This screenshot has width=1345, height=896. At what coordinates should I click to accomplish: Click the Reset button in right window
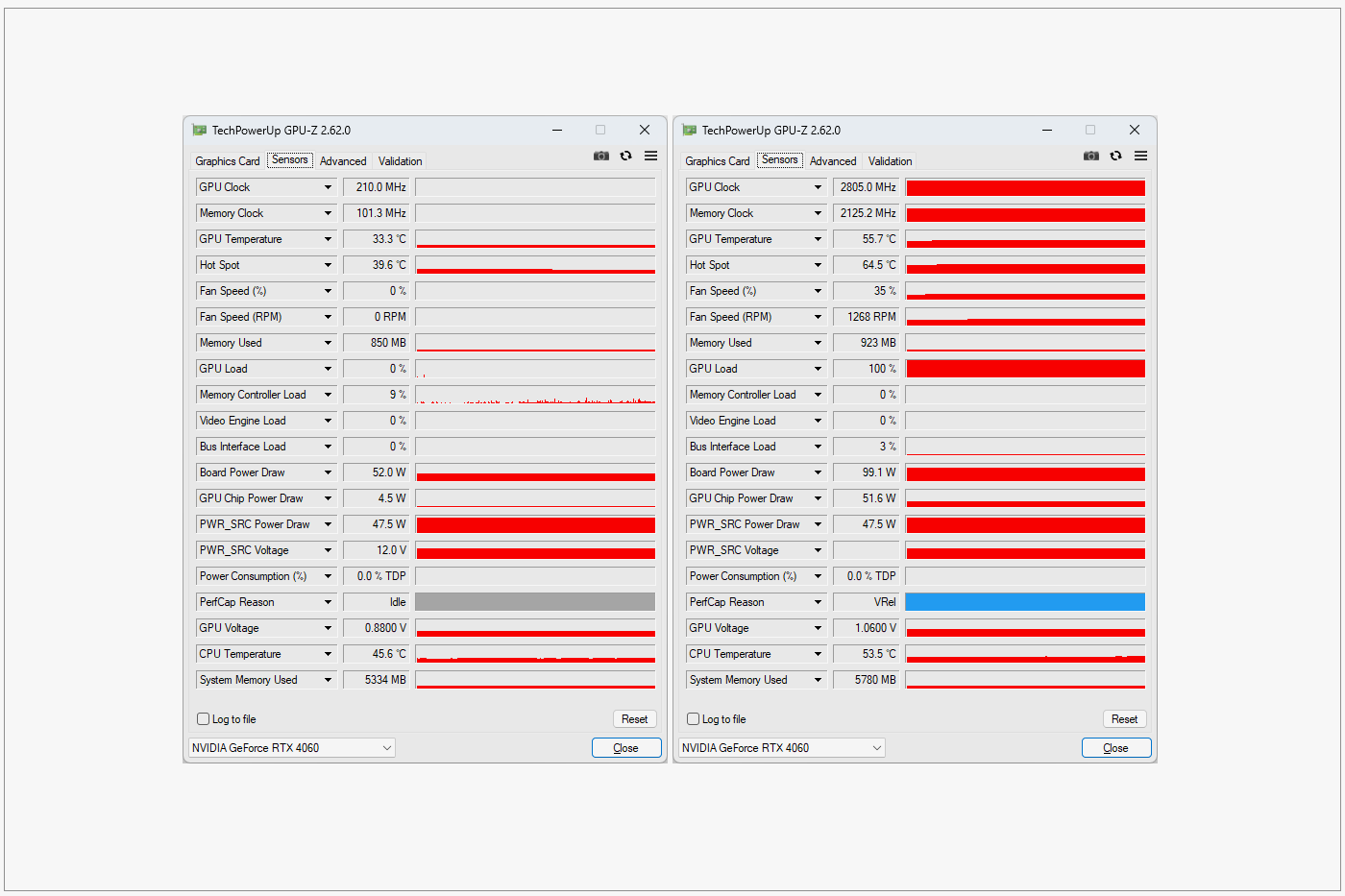pyautogui.click(x=1125, y=719)
